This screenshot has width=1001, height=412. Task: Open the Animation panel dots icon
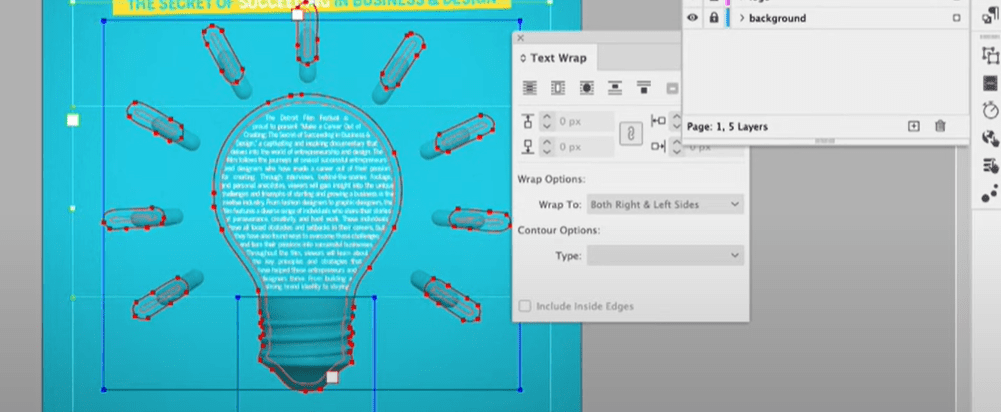pos(990,193)
